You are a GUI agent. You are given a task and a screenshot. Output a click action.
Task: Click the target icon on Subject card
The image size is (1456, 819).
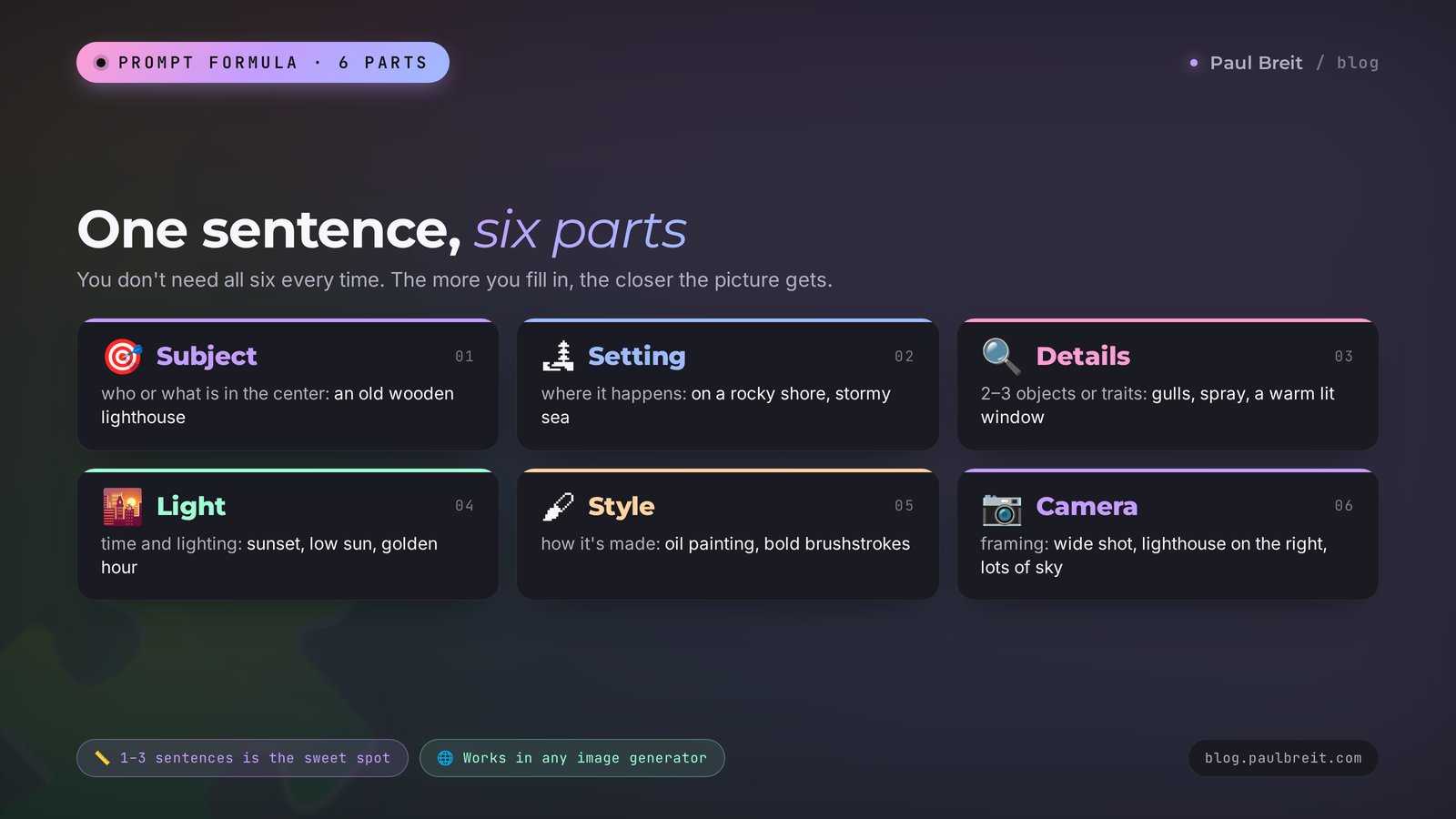point(123,357)
